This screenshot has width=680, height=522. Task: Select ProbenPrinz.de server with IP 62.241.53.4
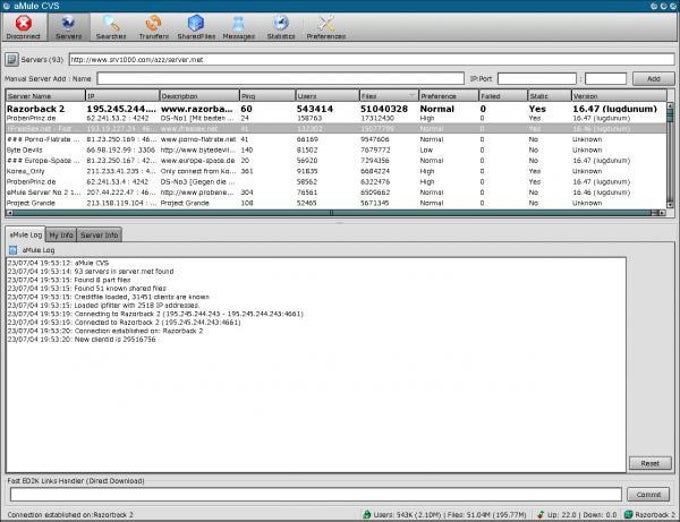point(336,182)
